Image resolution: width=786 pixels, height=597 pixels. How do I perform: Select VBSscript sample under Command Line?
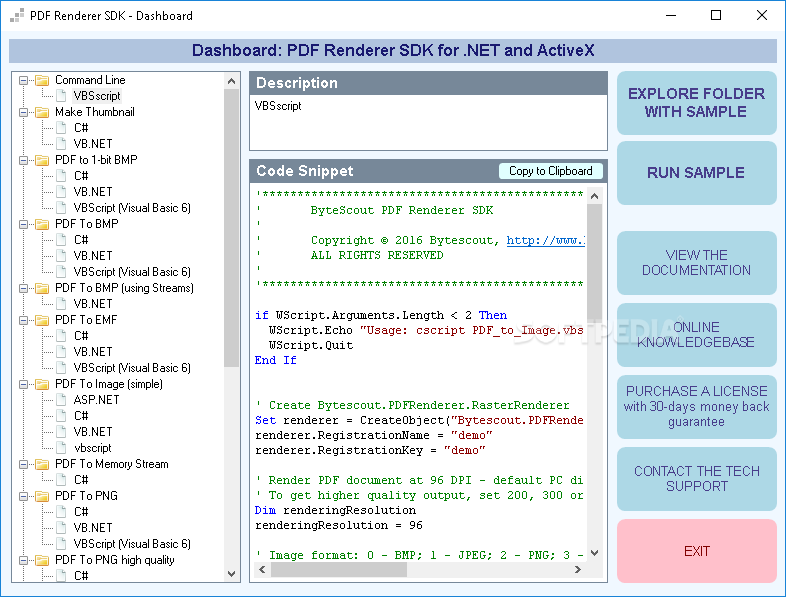(x=97, y=96)
